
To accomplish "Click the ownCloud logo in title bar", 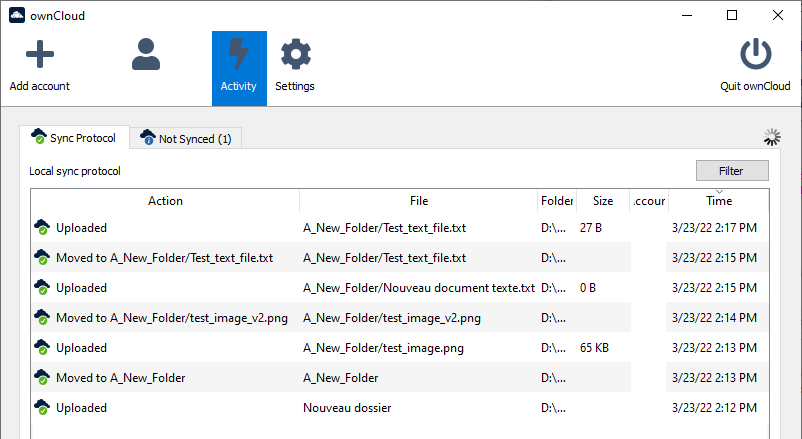I will point(17,15).
